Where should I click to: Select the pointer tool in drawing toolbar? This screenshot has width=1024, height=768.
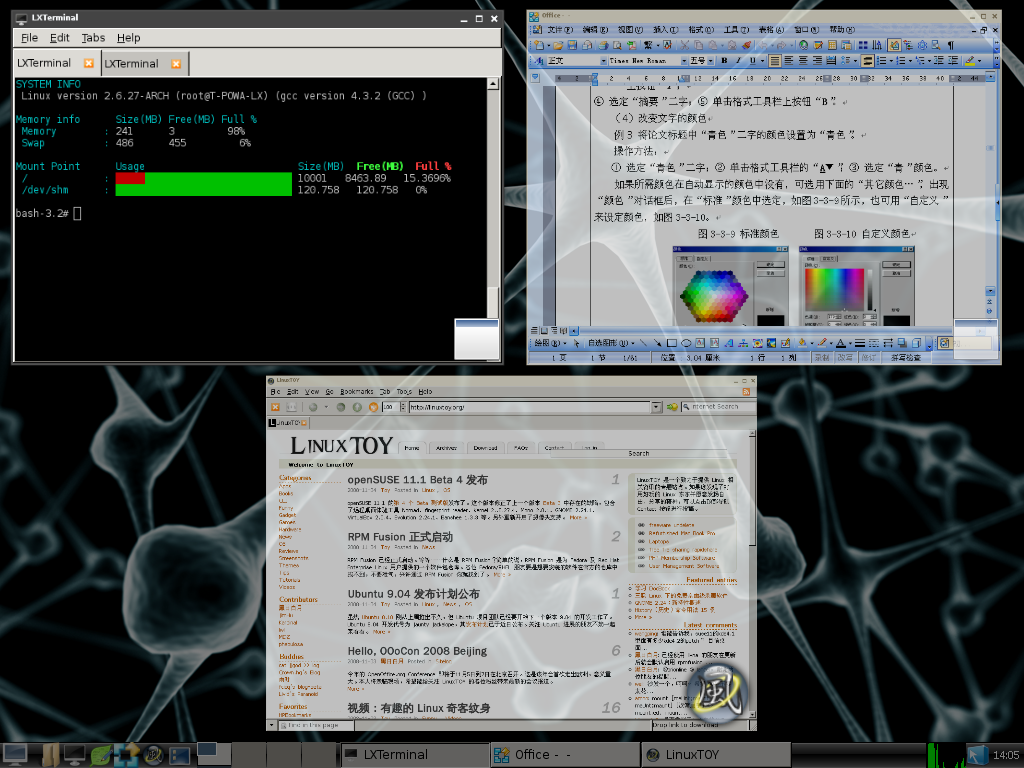[x=577, y=343]
